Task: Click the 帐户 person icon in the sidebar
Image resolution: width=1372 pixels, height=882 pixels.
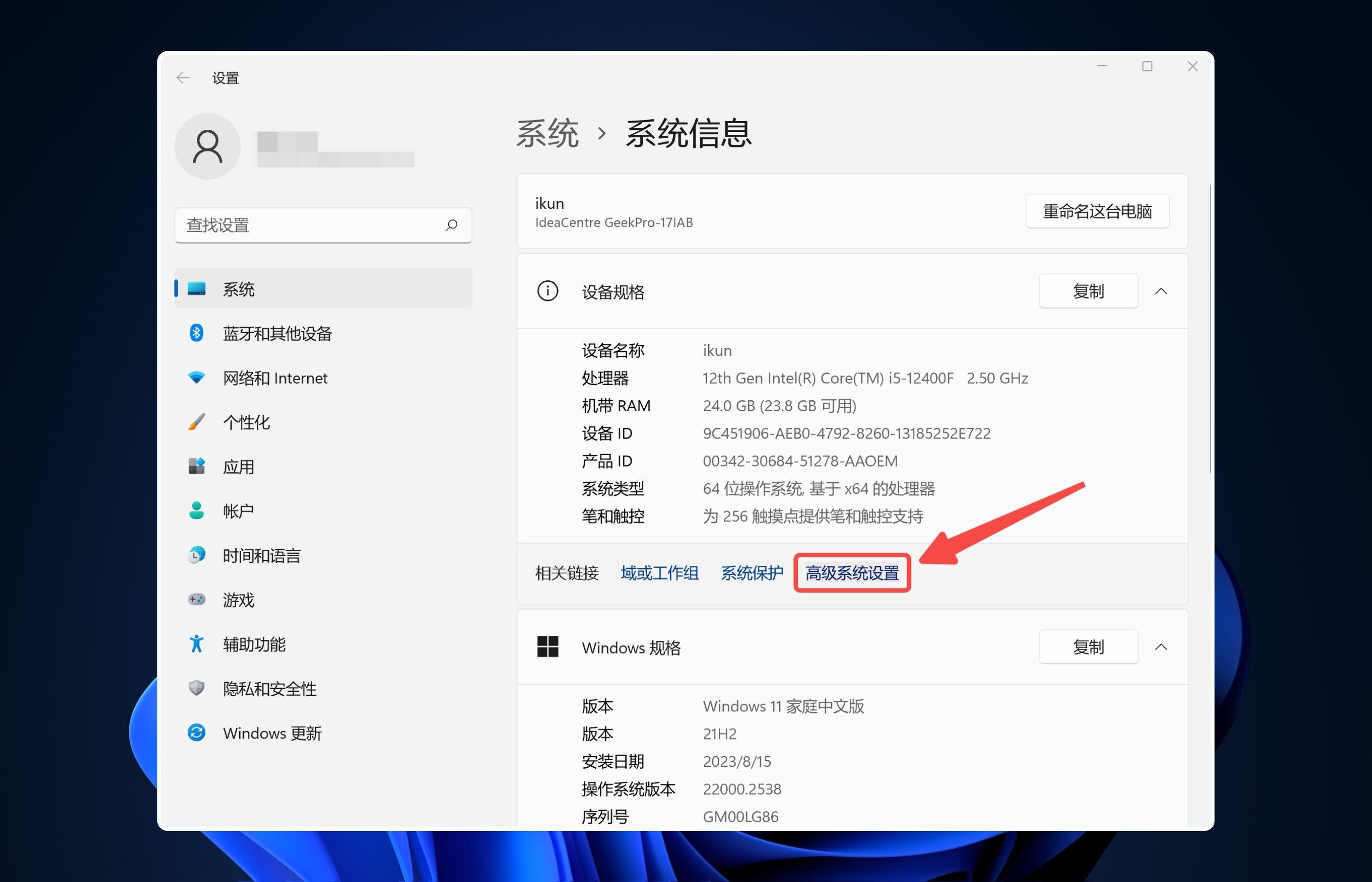Action: pos(196,510)
